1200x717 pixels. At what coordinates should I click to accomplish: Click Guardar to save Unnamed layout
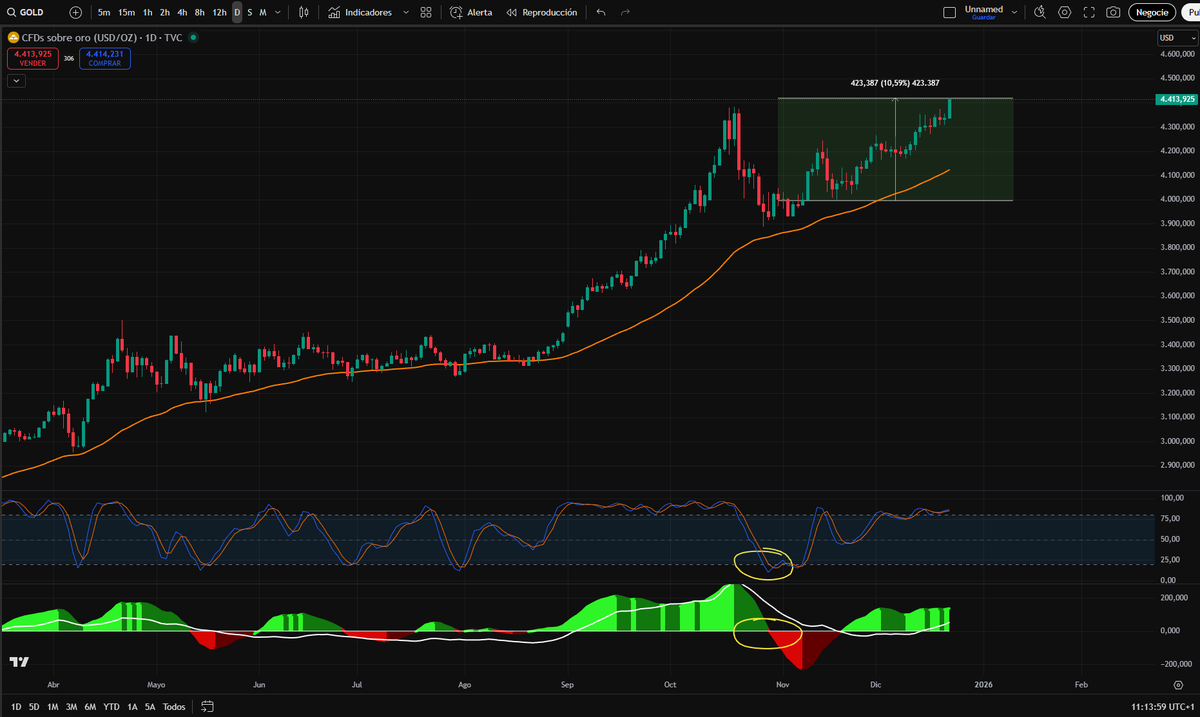coord(983,17)
